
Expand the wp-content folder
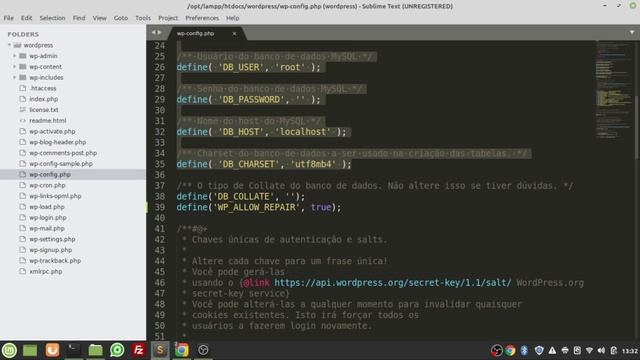point(15,66)
